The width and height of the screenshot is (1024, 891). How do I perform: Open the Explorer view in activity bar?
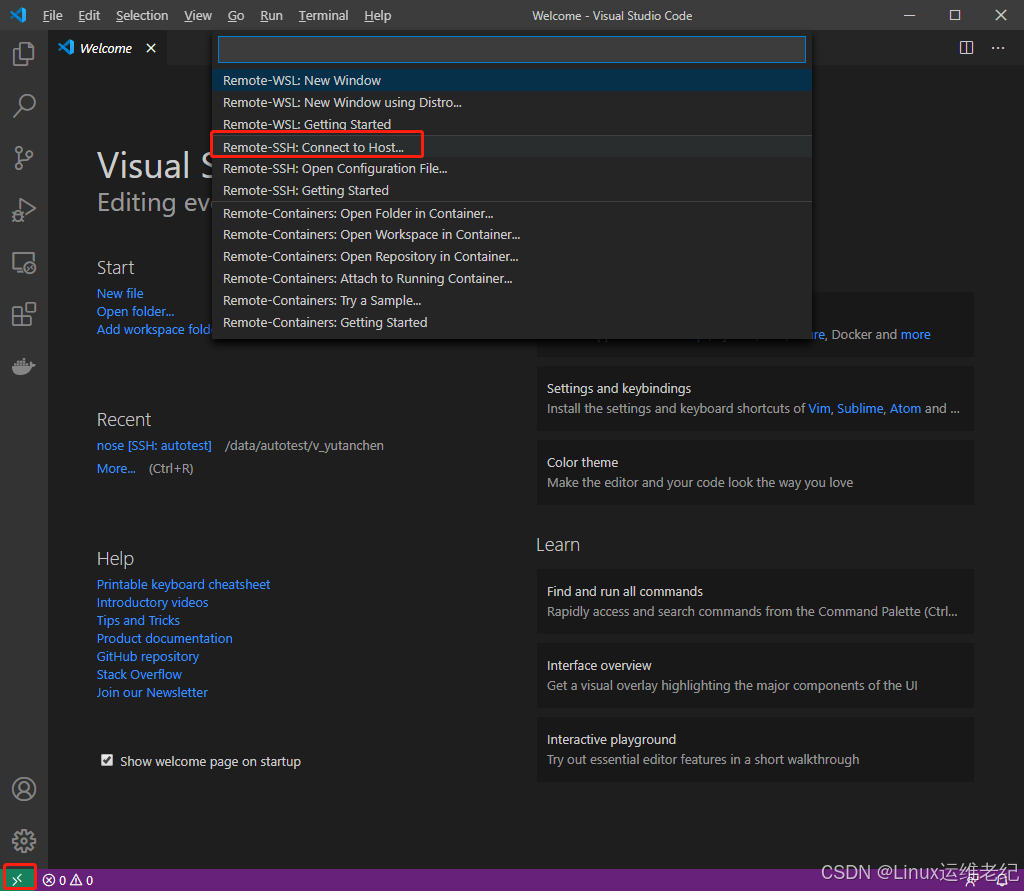(x=24, y=54)
